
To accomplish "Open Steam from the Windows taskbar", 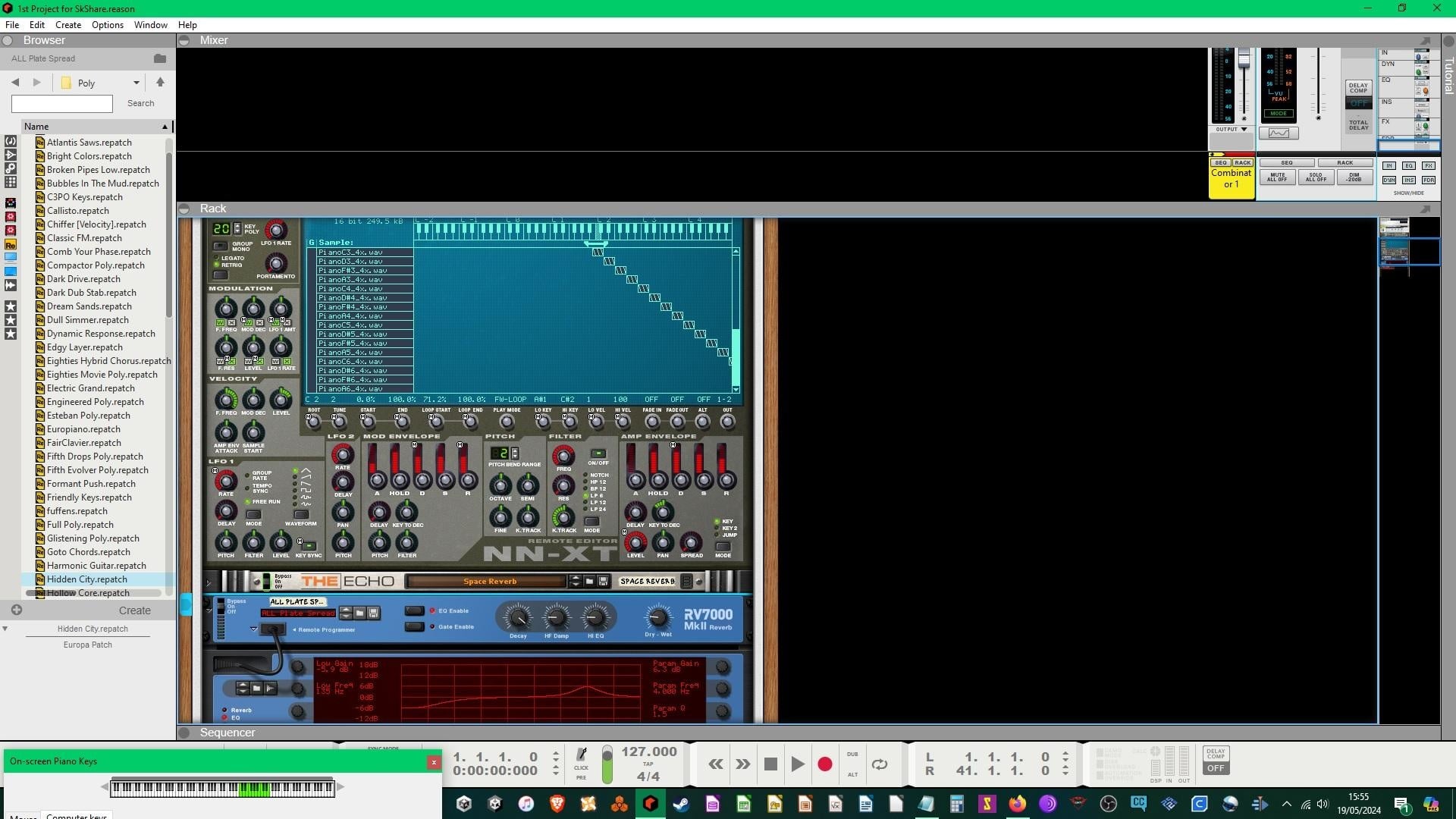I will pyautogui.click(x=681, y=804).
